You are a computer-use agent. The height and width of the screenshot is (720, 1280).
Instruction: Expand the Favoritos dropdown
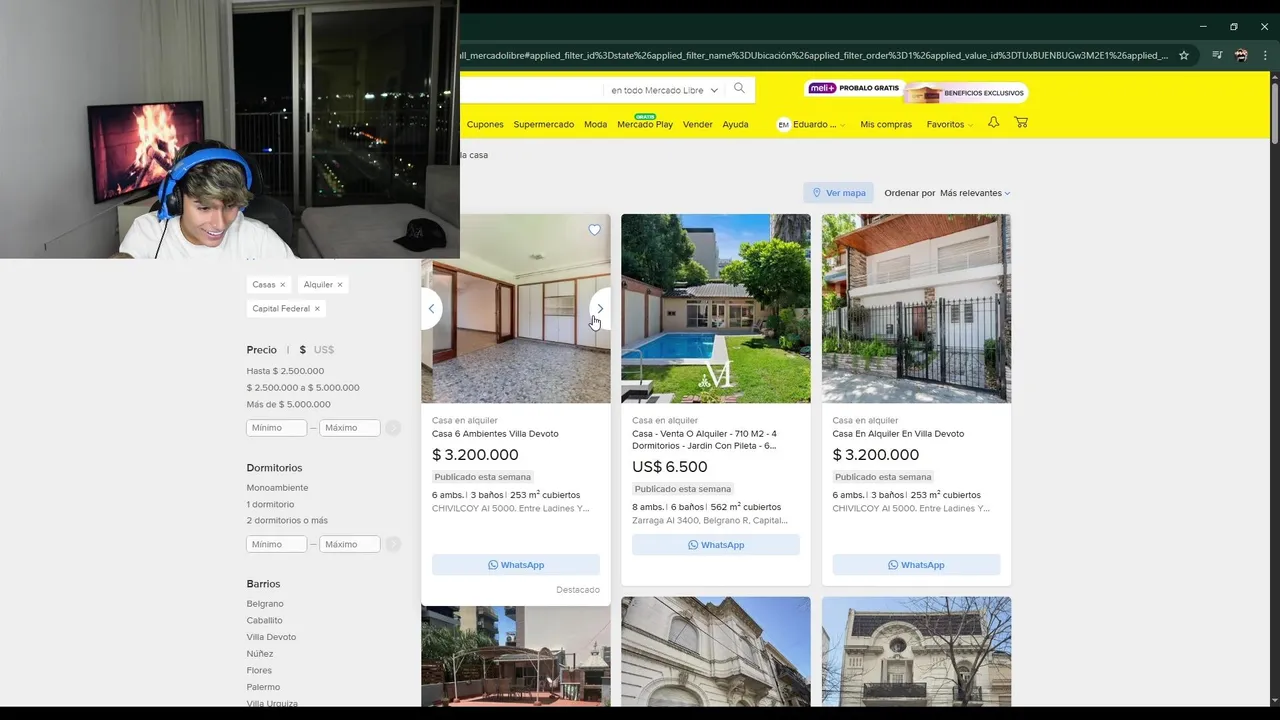click(x=949, y=124)
